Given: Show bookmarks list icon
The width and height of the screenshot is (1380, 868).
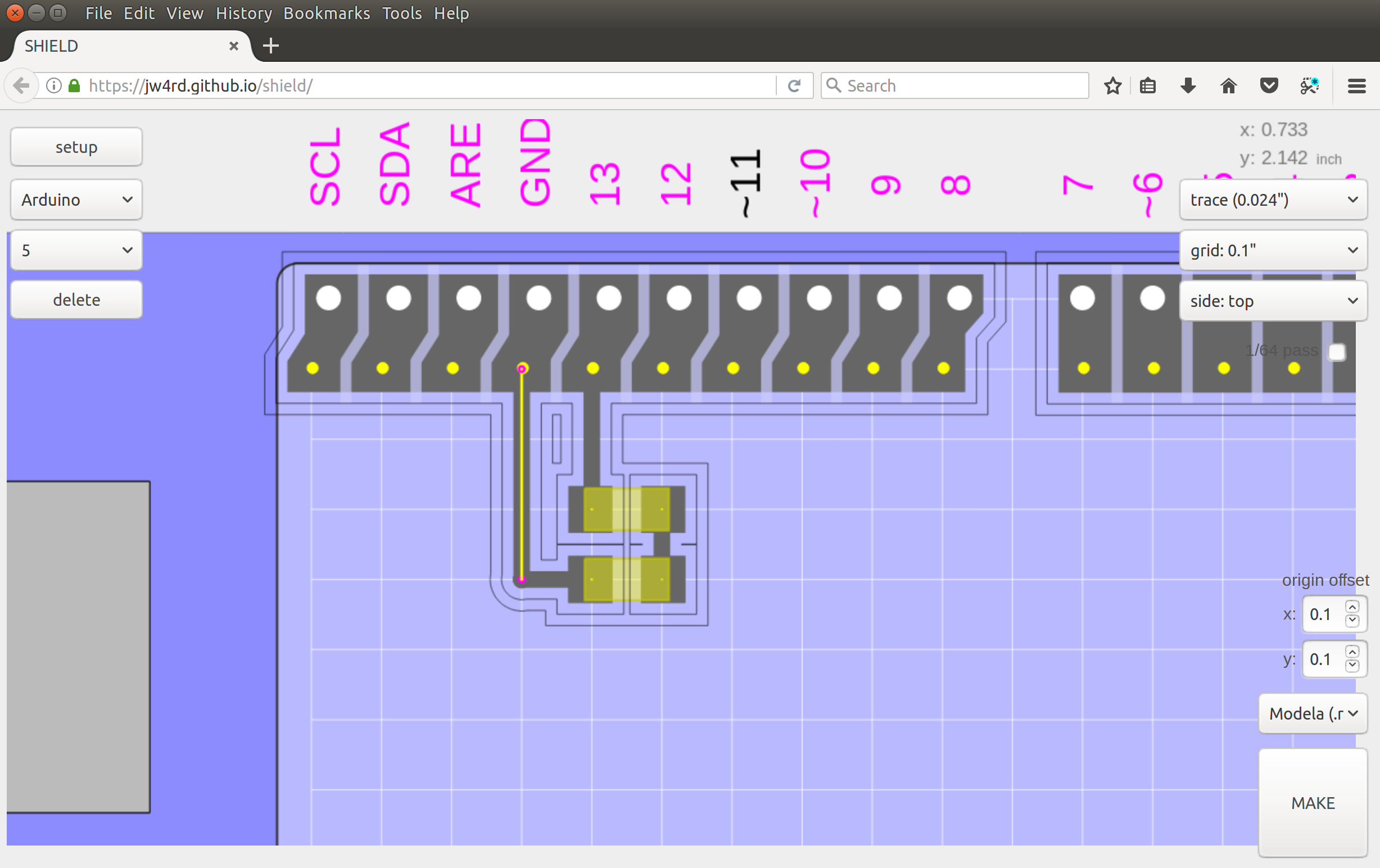Looking at the screenshot, I should (x=1147, y=86).
